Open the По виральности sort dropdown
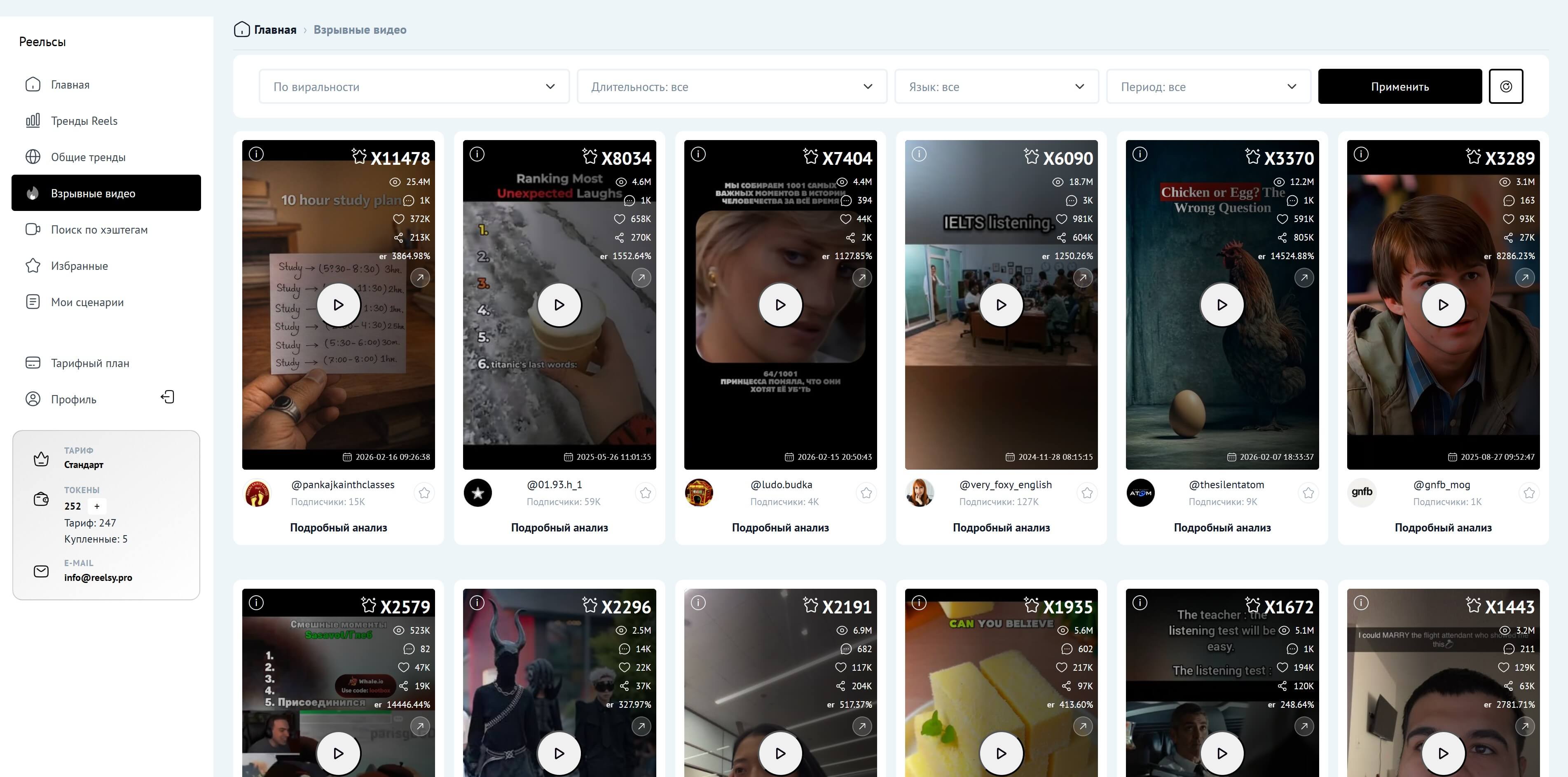This screenshot has width=1568, height=777. tap(414, 87)
